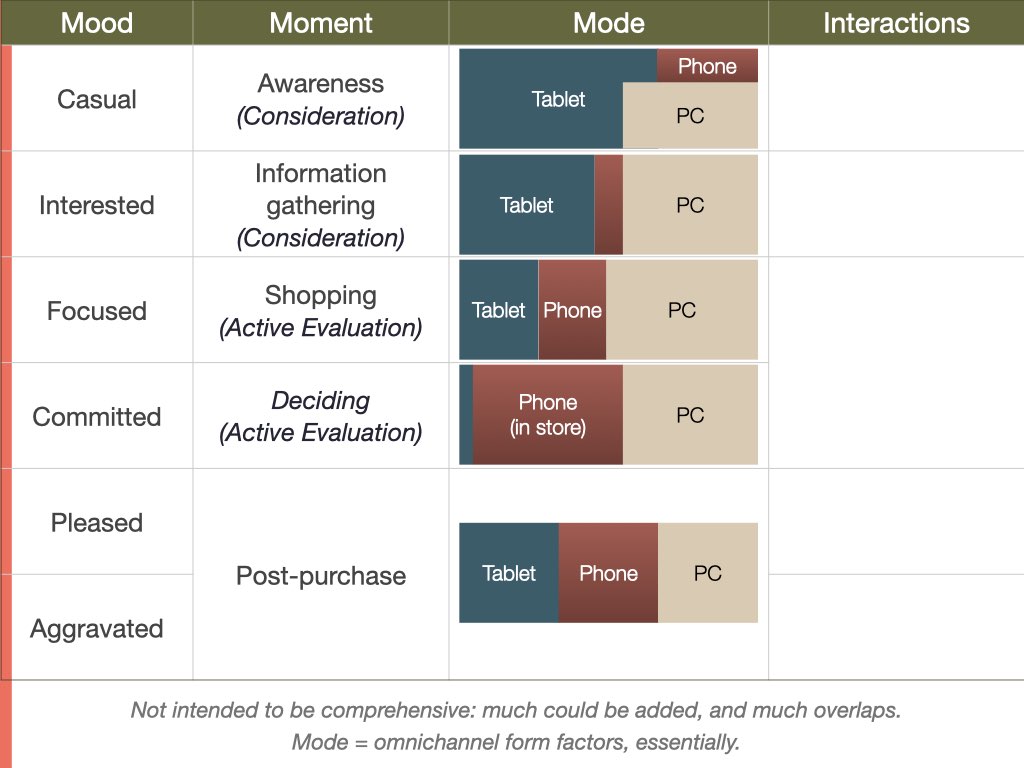This screenshot has width=1024, height=768.
Task: Click the PC block in Post-purchase row
Action: click(x=708, y=573)
